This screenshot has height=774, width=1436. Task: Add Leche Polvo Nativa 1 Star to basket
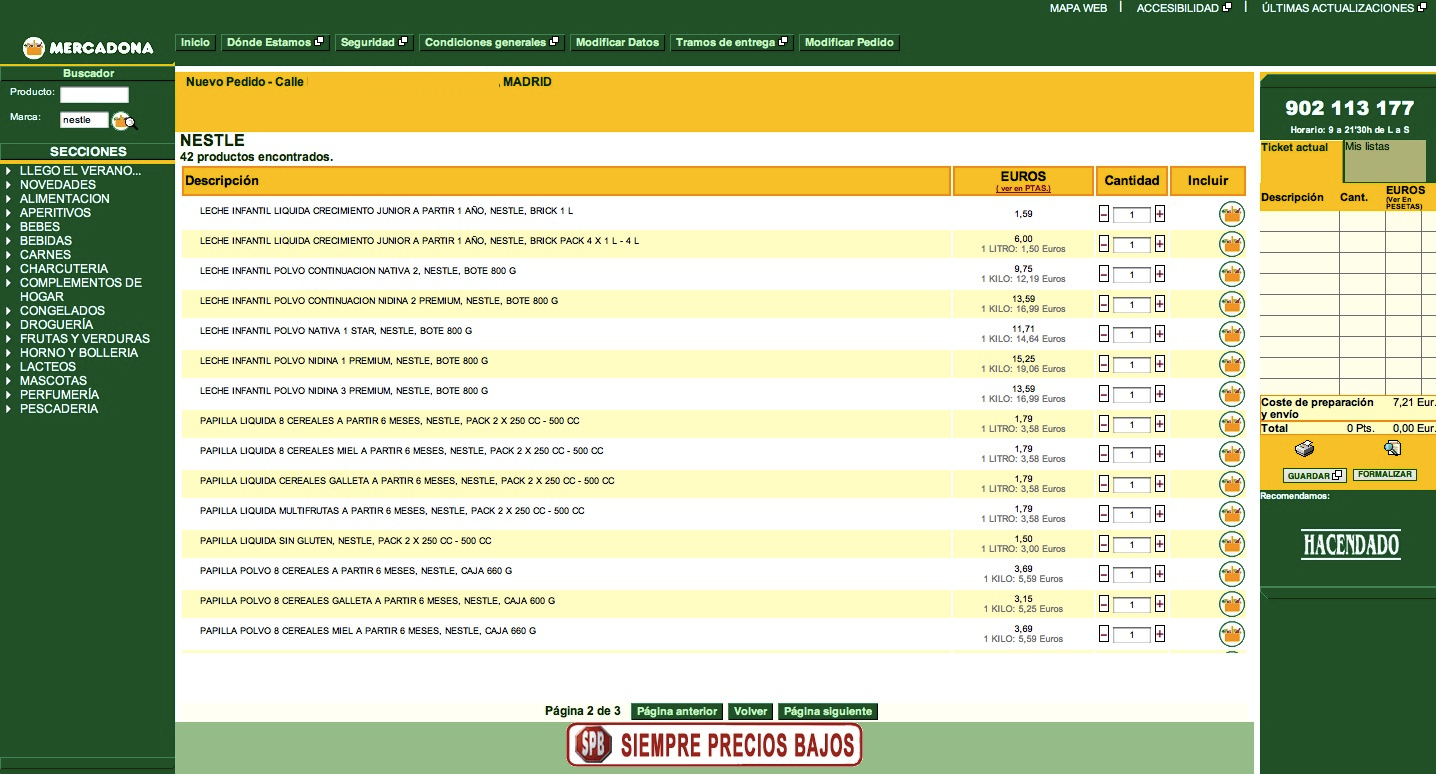pyautogui.click(x=1232, y=334)
